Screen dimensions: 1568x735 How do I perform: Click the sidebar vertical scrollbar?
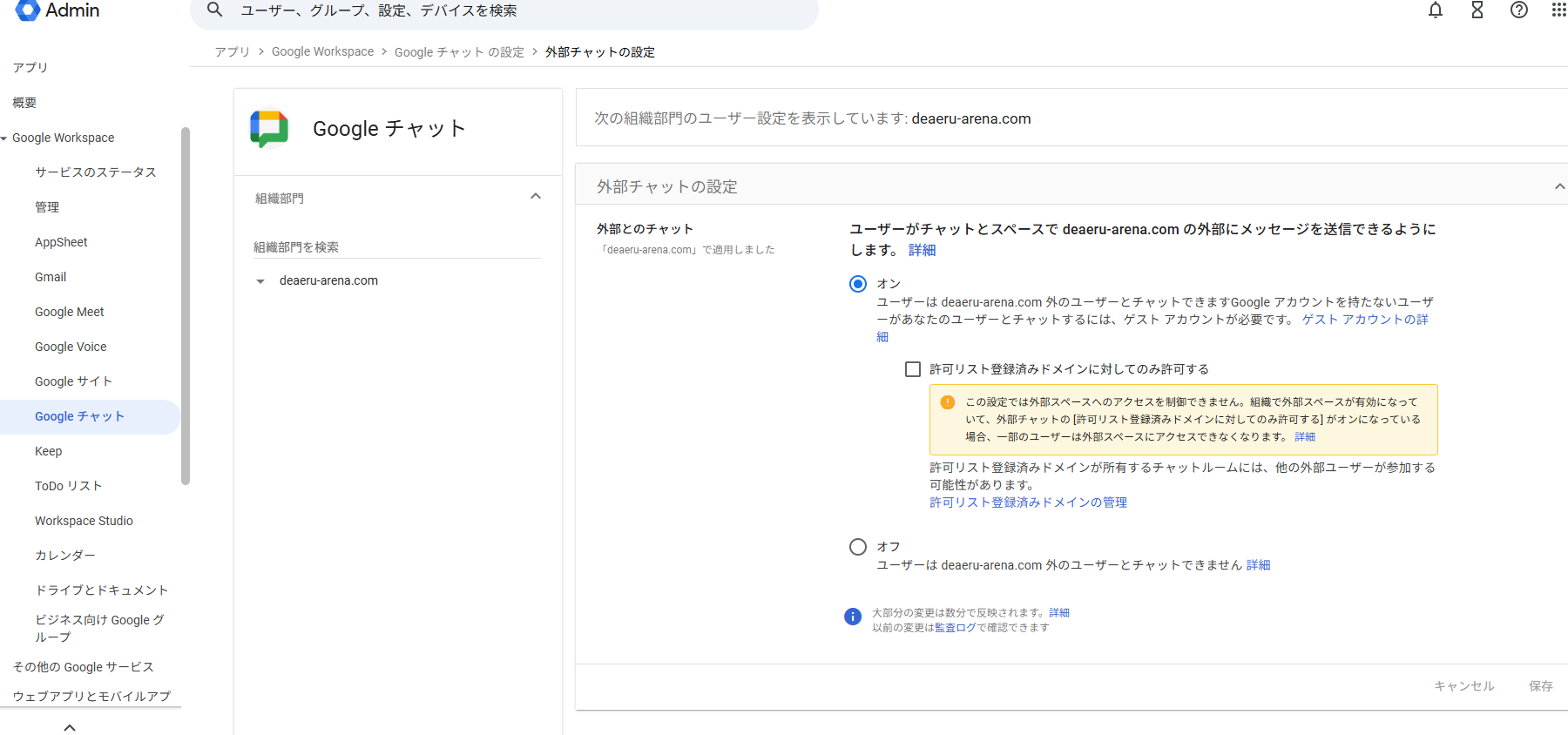click(x=185, y=306)
